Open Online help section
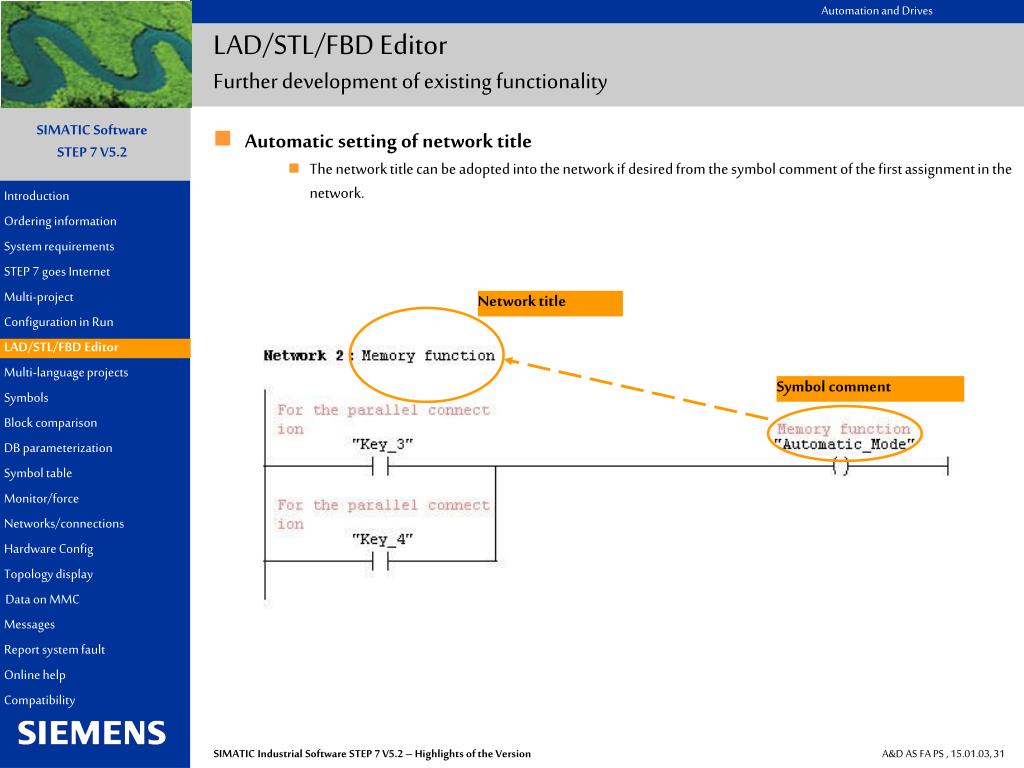The image size is (1024, 768). pyautogui.click(x=35, y=675)
